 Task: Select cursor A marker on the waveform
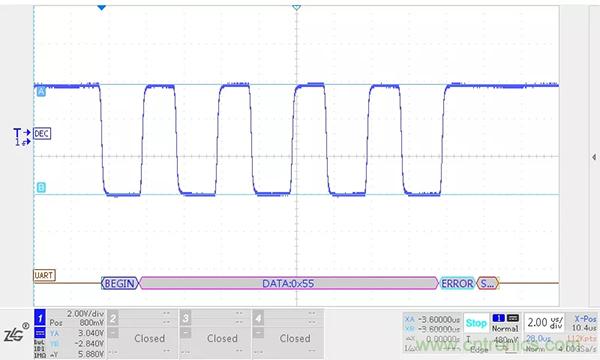41,92
